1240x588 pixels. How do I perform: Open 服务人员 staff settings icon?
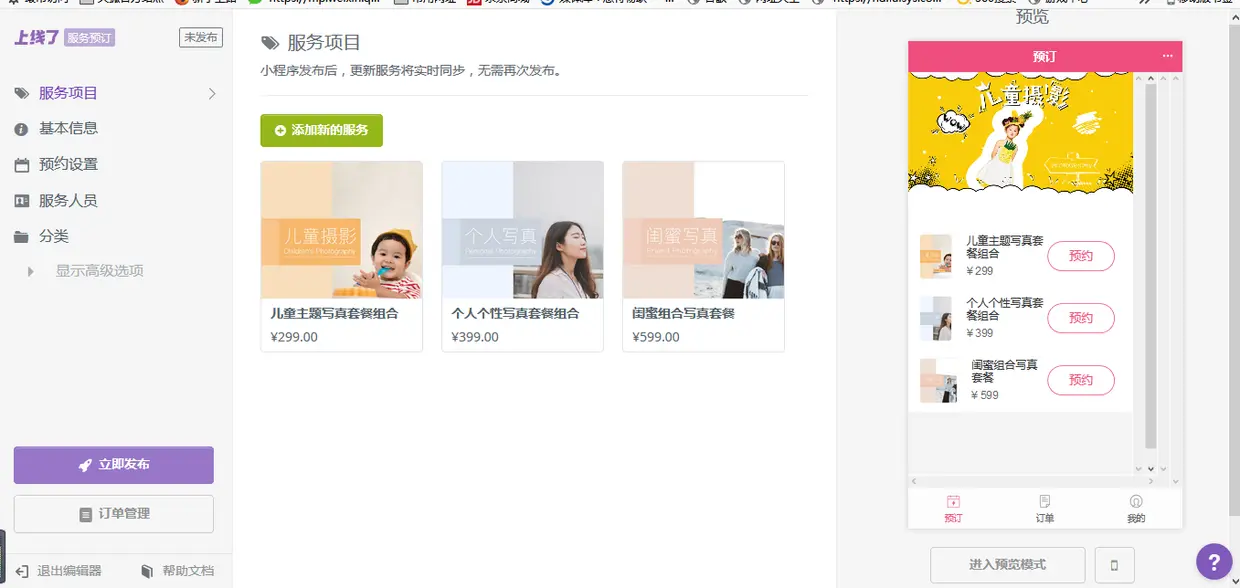coord(22,200)
